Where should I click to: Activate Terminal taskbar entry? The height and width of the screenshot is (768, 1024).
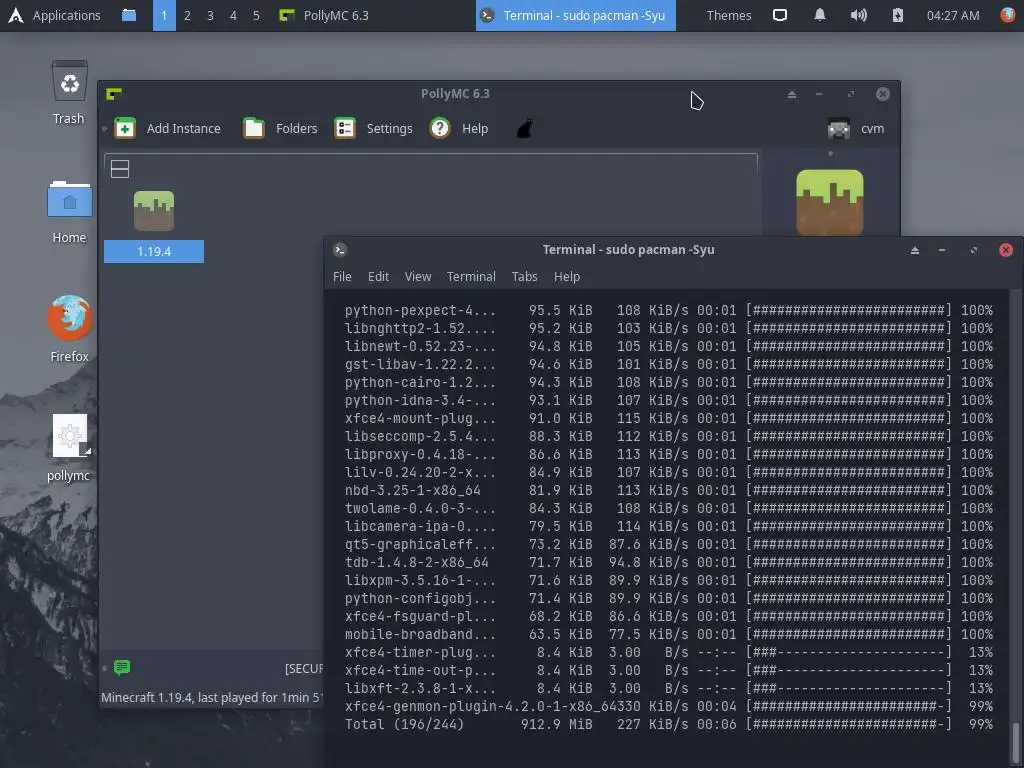click(x=575, y=15)
